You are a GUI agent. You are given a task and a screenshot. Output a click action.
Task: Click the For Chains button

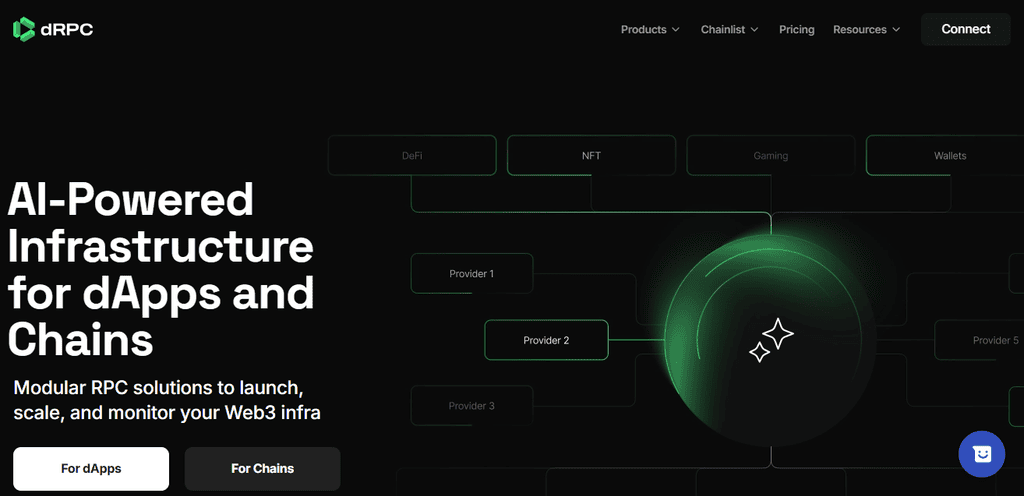(263, 469)
